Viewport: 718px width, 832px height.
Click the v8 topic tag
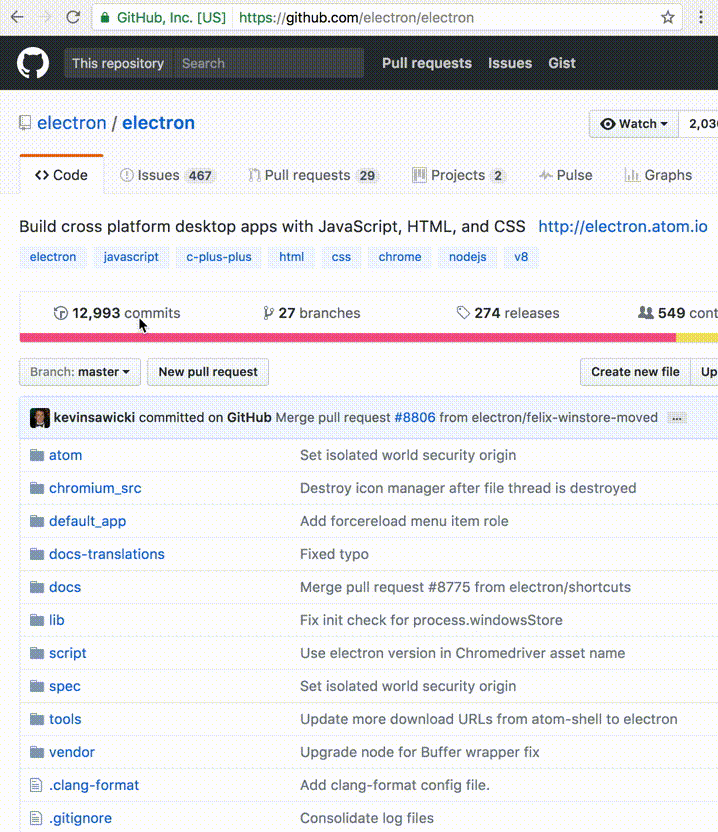point(521,257)
